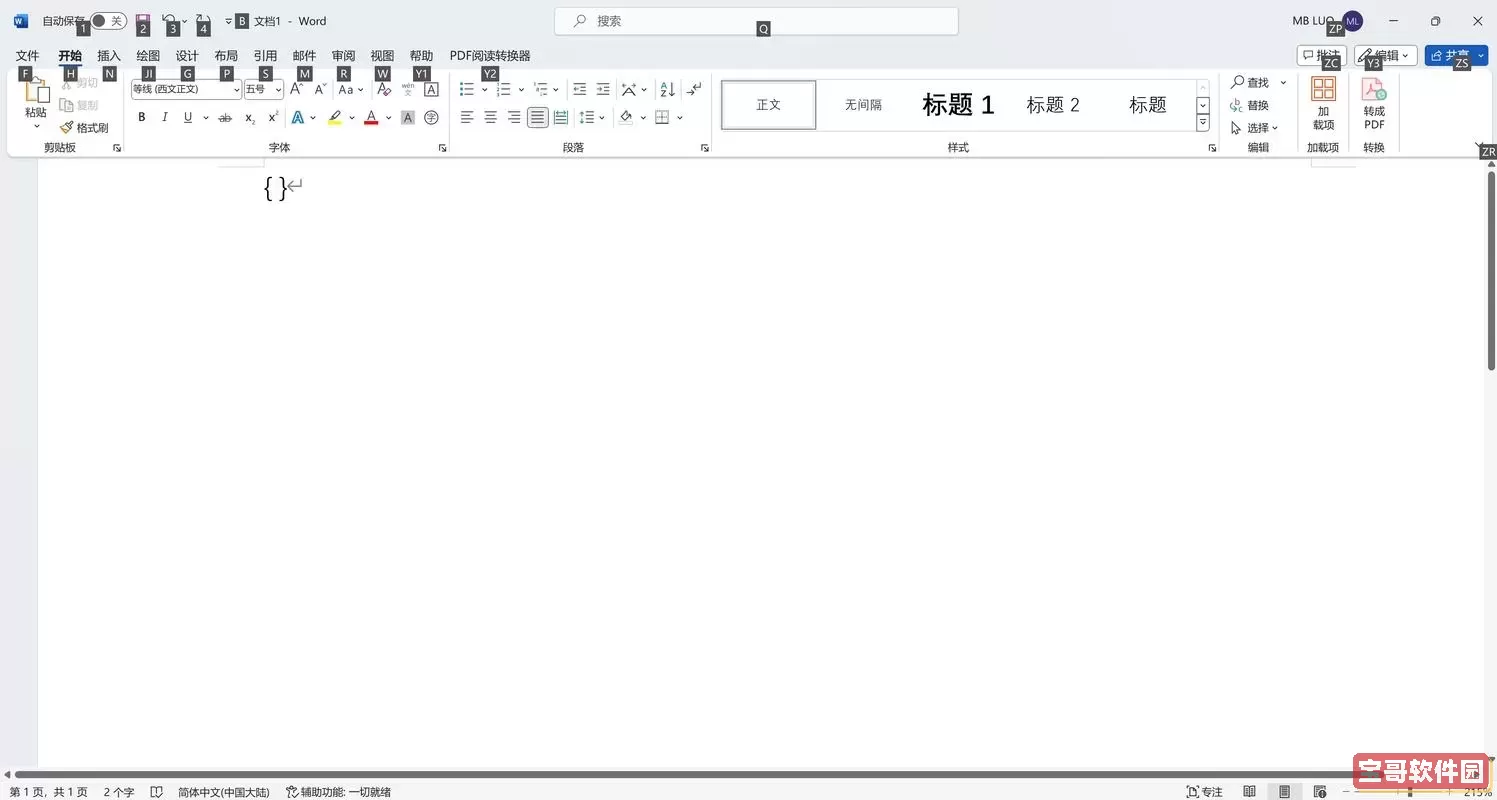The height and width of the screenshot is (800, 1497).
Task: Switch to Web Layout view
Action: coord(1320,792)
